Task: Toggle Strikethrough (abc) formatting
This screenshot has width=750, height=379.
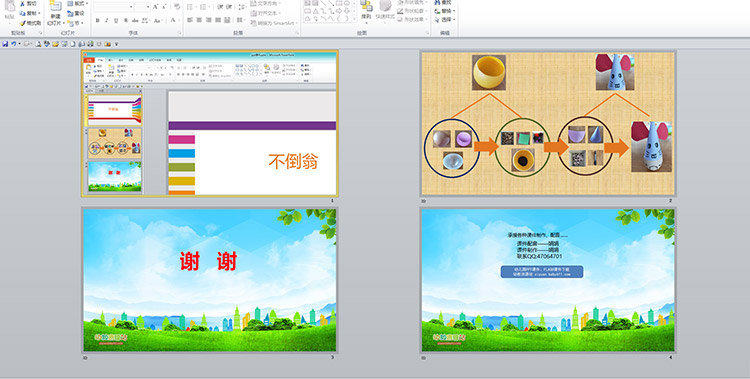Action: 135,20
